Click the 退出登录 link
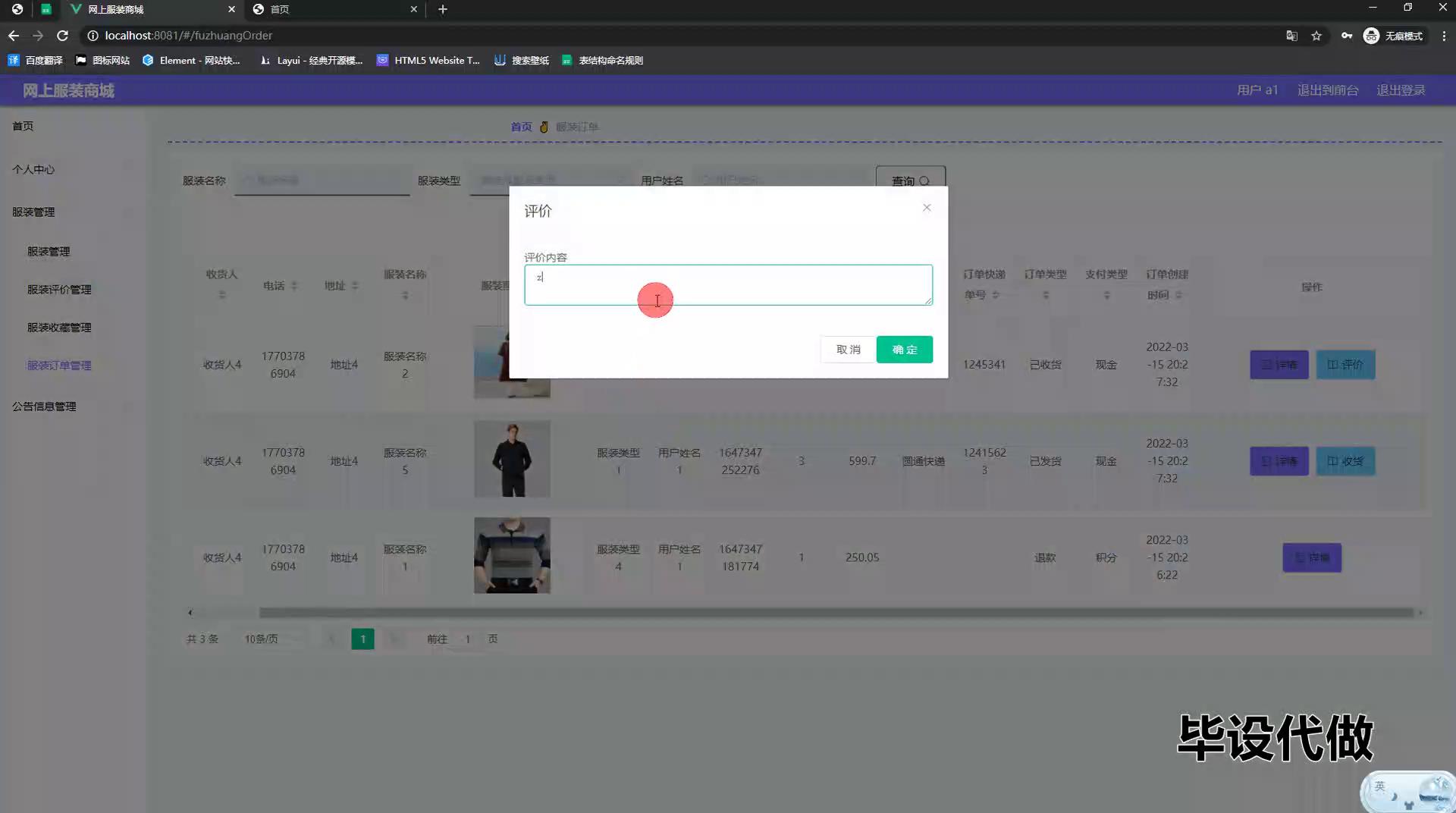This screenshot has width=1456, height=813. tap(1400, 90)
